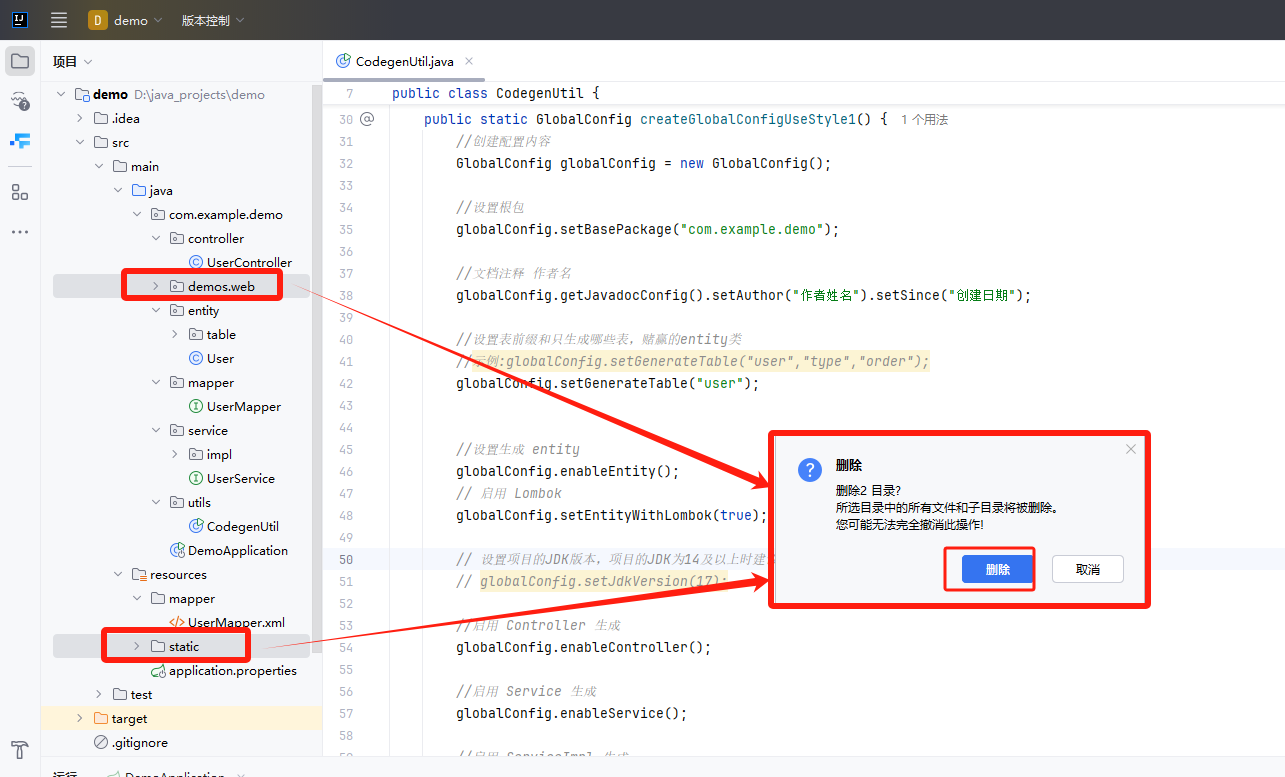Click the enableController() code line
The width and height of the screenshot is (1285, 777).
584,647
